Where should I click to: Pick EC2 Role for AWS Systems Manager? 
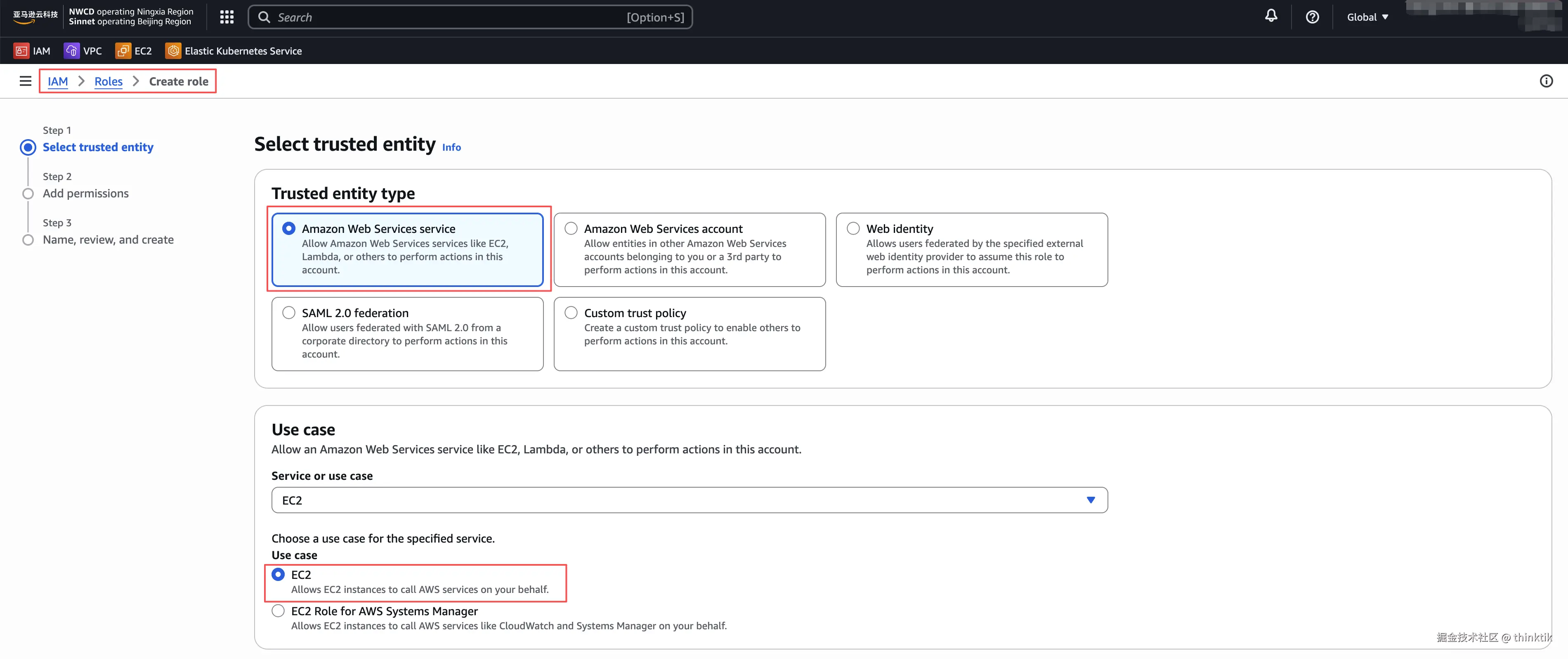[278, 611]
